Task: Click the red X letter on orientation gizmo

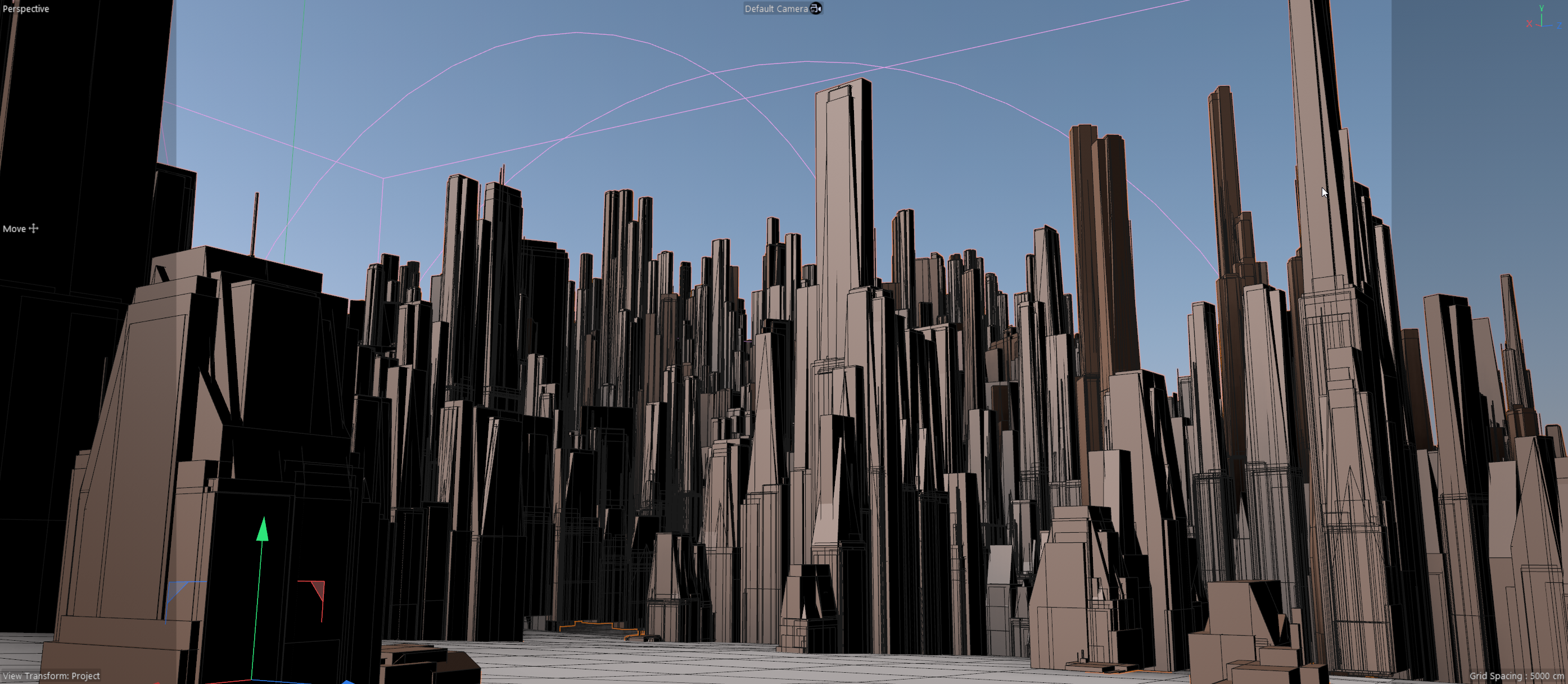Action: click(x=1529, y=24)
